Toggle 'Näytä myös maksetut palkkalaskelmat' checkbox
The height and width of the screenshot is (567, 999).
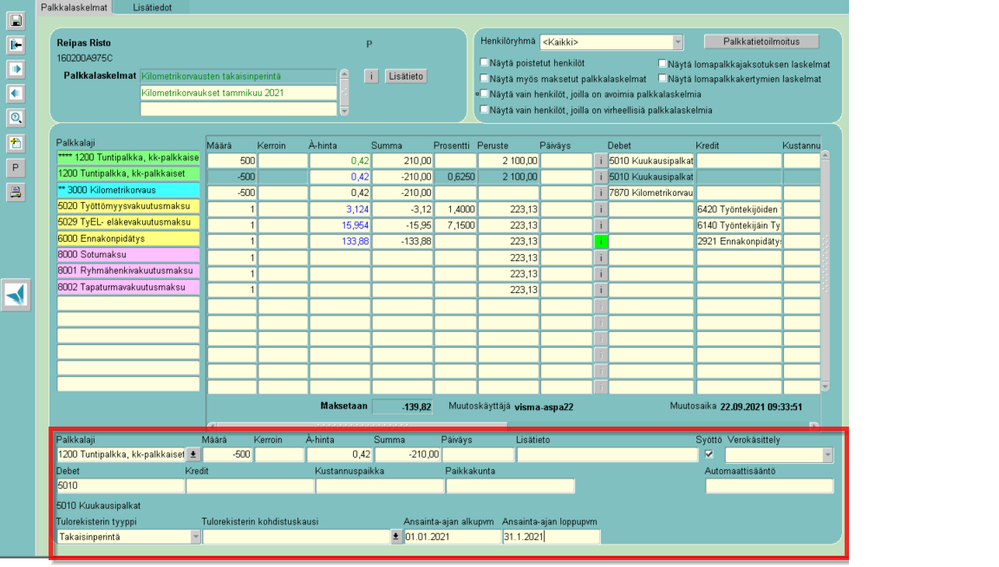coord(485,79)
